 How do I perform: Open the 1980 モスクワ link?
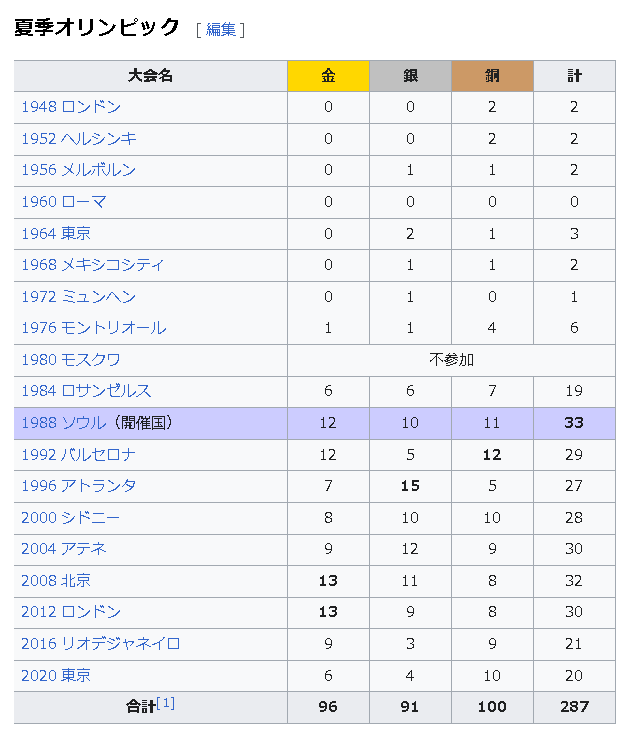pyautogui.click(x=71, y=360)
